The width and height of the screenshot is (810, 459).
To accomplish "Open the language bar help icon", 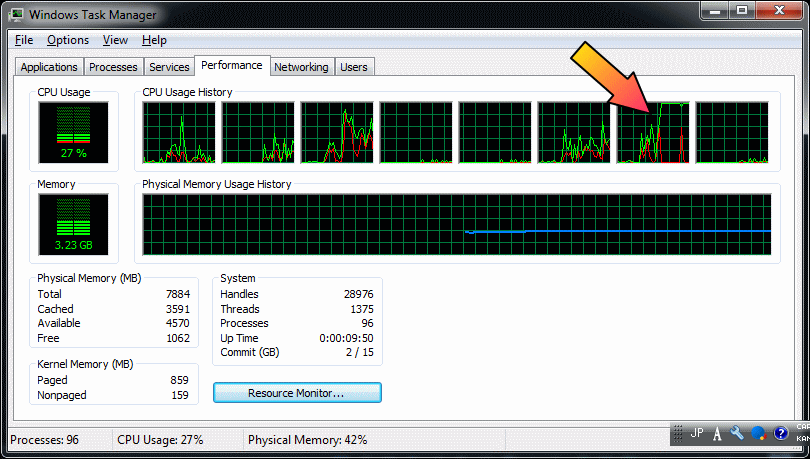I will (x=781, y=433).
